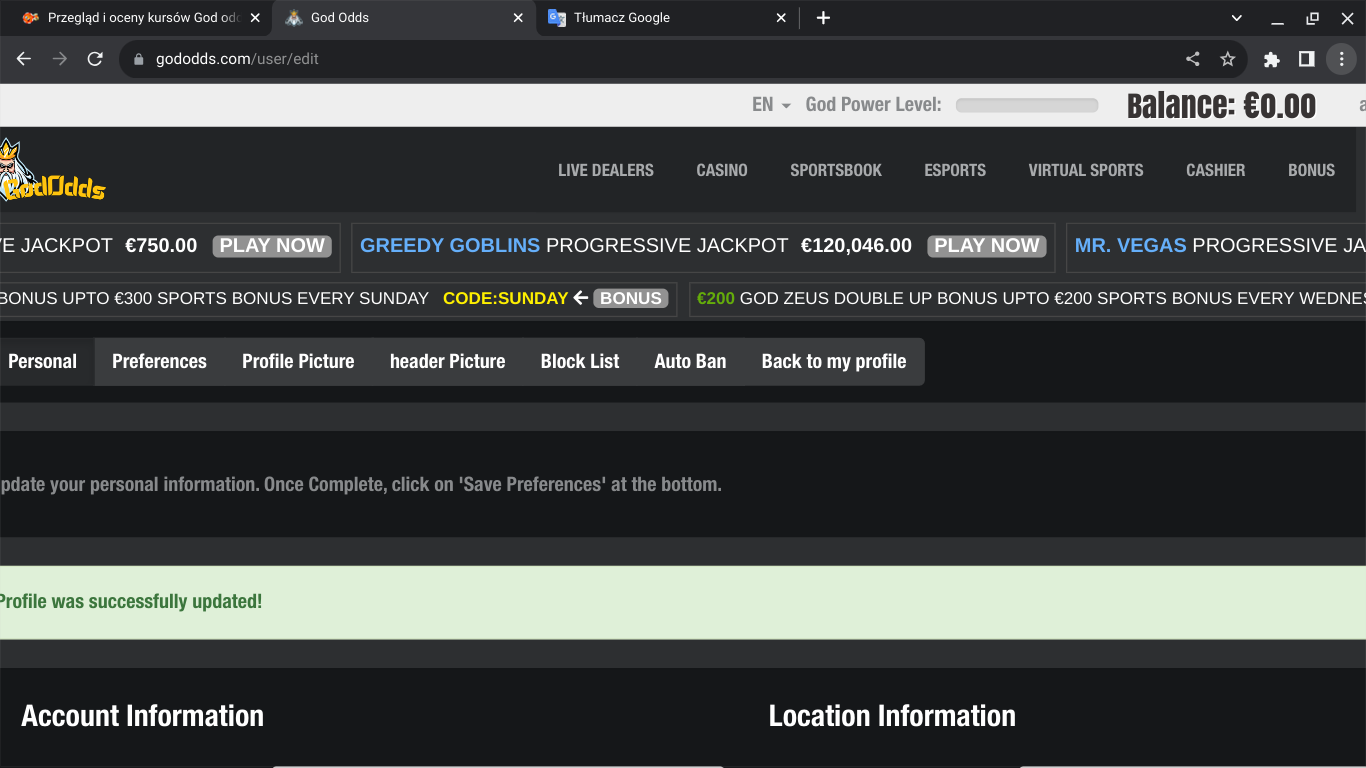Select the Block List tab
1366x768 pixels.
(x=580, y=361)
